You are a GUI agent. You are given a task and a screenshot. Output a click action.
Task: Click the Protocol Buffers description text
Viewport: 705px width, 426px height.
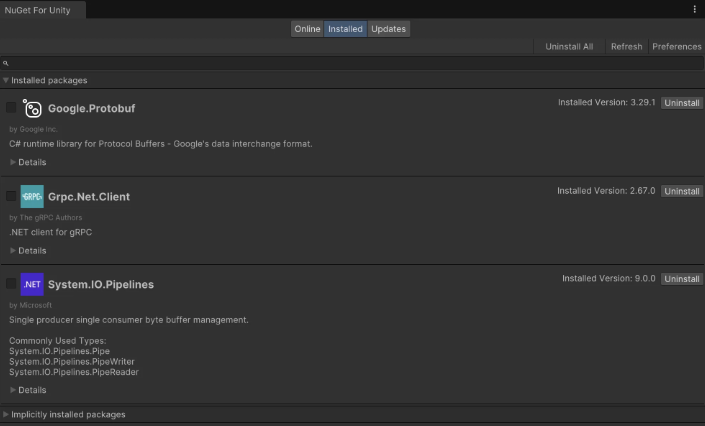(161, 144)
